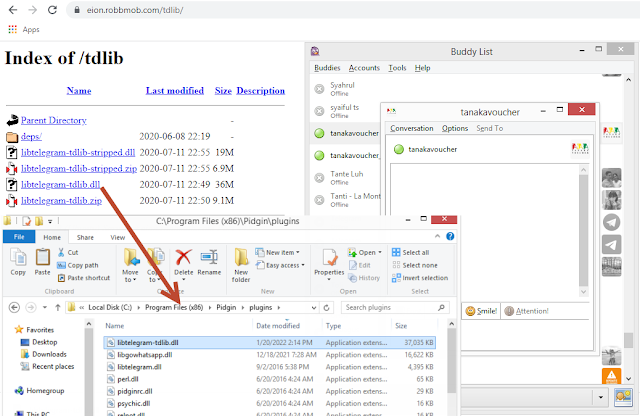Image resolution: width=640 pixels, height=416 pixels.
Task: Open Tools menu in Buddy List
Action: point(397,68)
